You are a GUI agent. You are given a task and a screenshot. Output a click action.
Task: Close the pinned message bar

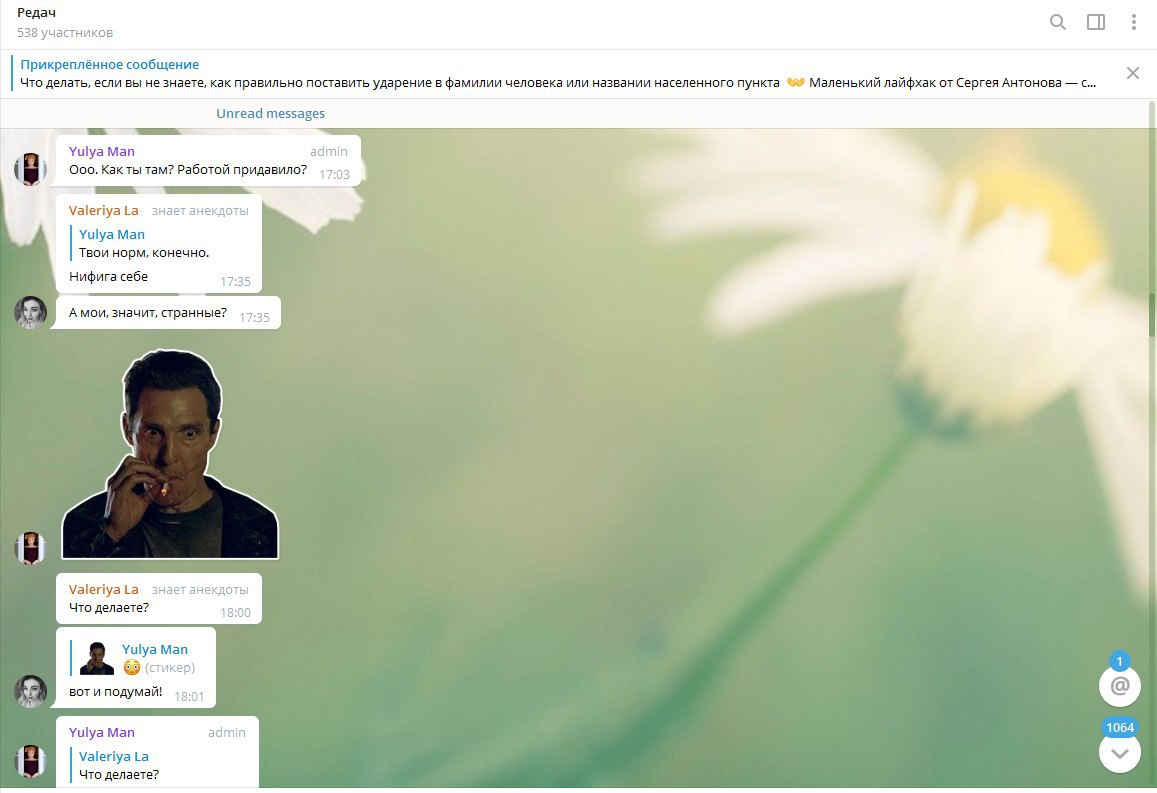(x=1133, y=73)
